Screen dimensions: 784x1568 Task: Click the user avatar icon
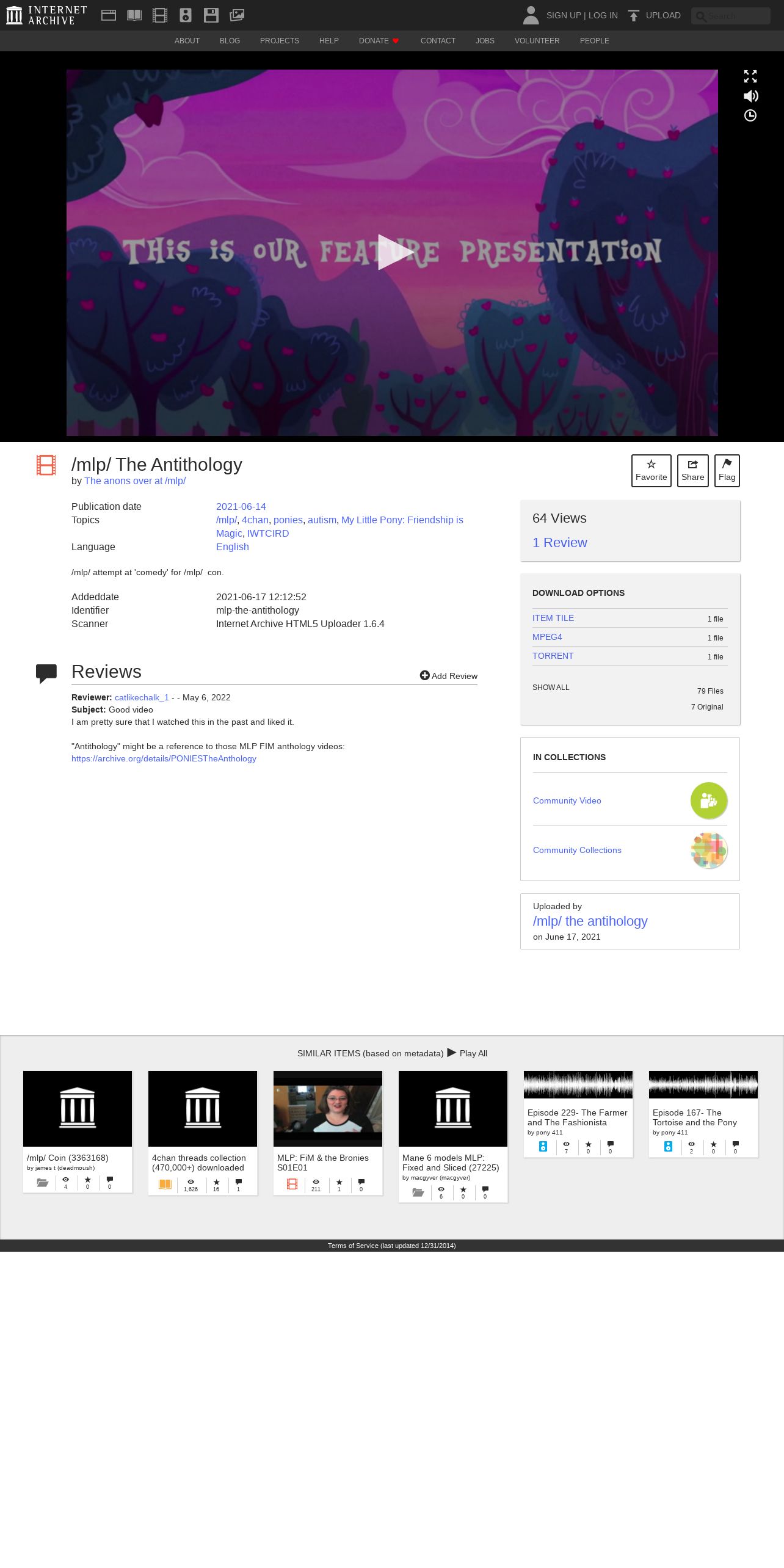coord(531,15)
